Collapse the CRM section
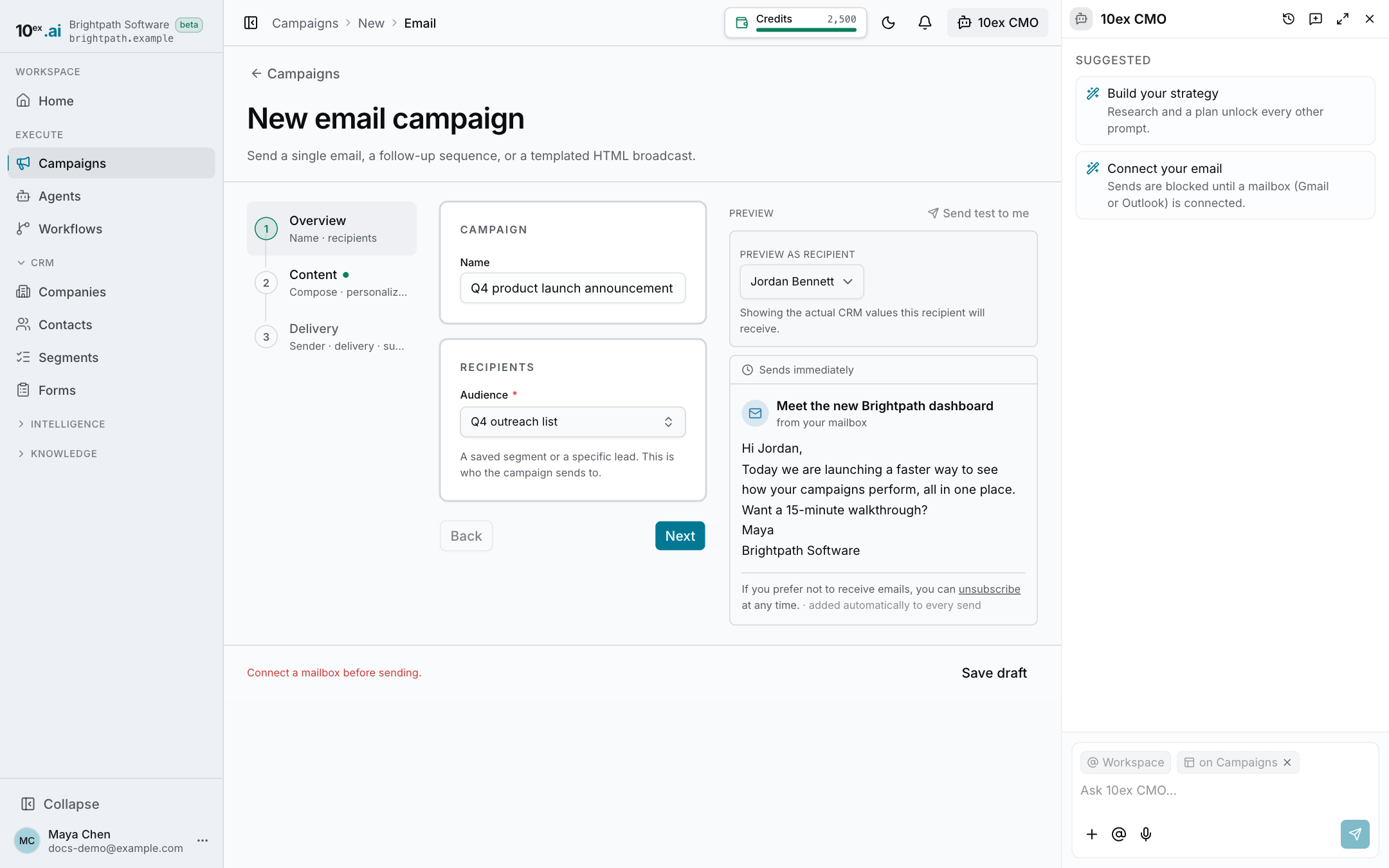Screen dimensions: 1389x868 tap(35, 263)
